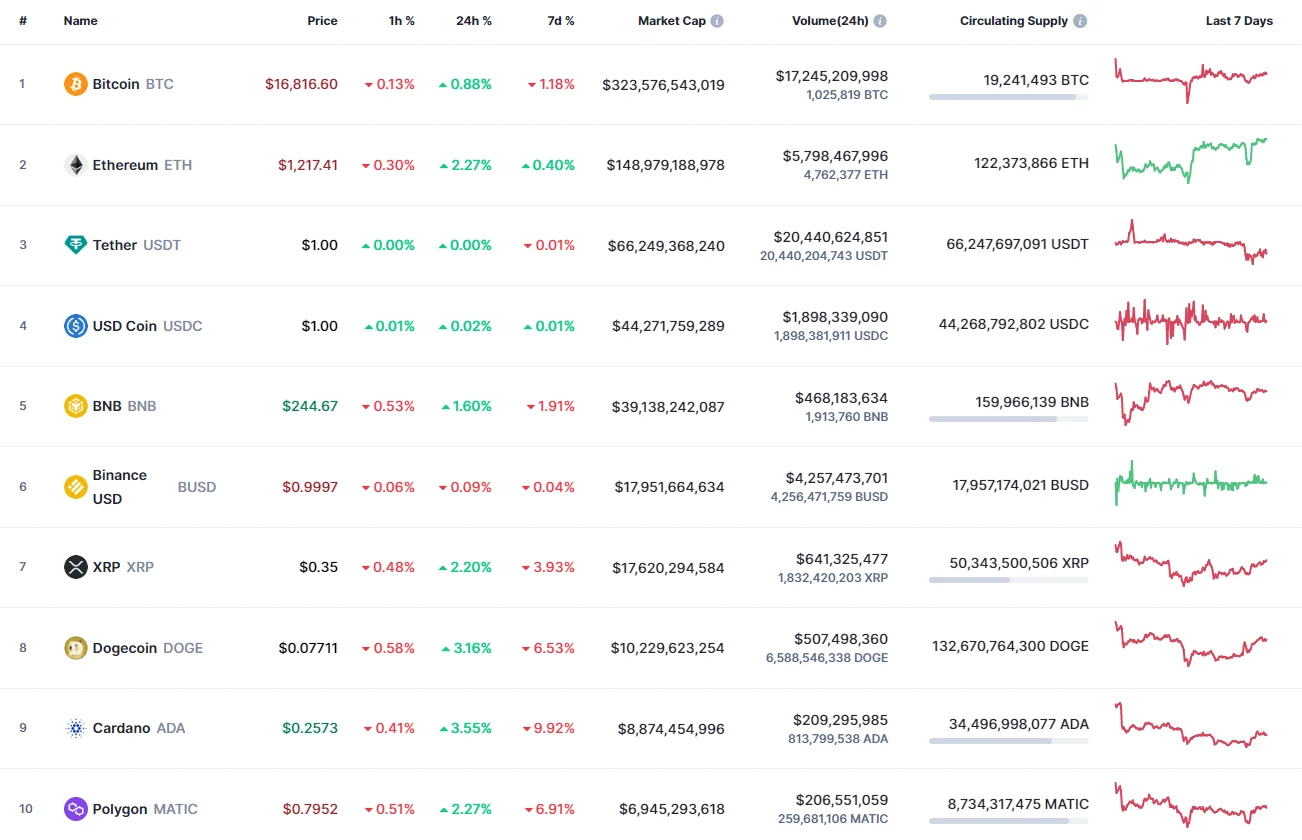This screenshot has height=840, width=1302.
Task: Open the Market Cap info tooltip
Action: coord(717,20)
